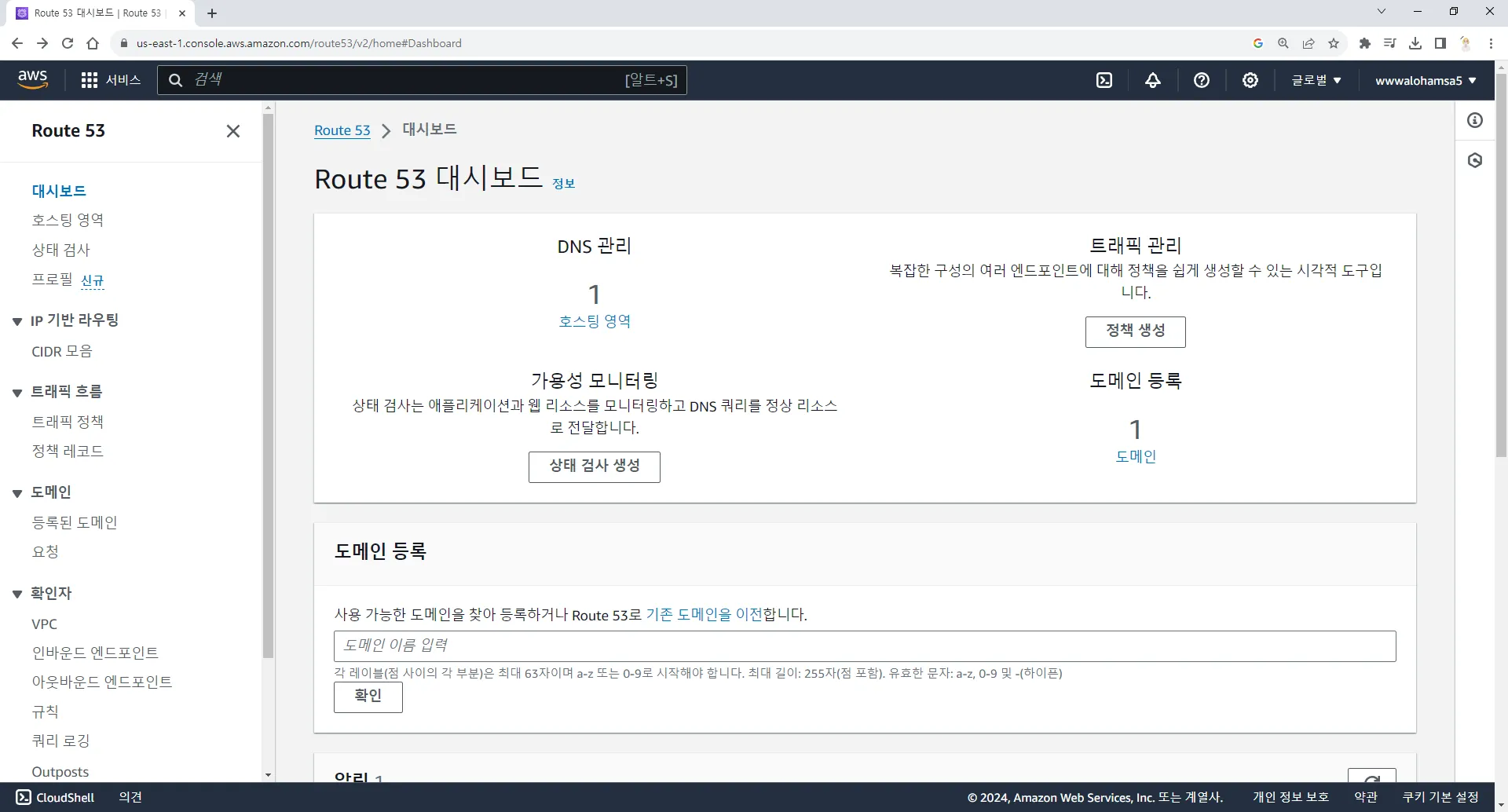Open the AWS home logo
The width and height of the screenshot is (1508, 812).
[32, 79]
